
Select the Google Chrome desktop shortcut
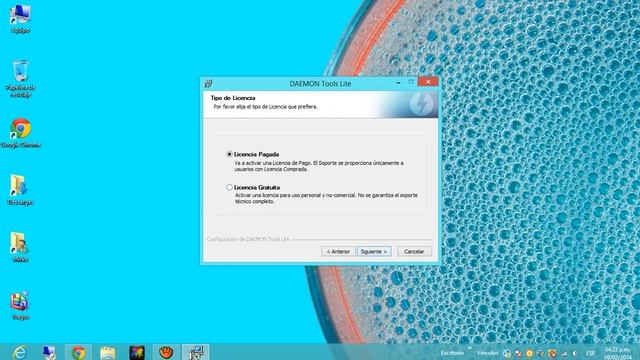click(x=20, y=133)
